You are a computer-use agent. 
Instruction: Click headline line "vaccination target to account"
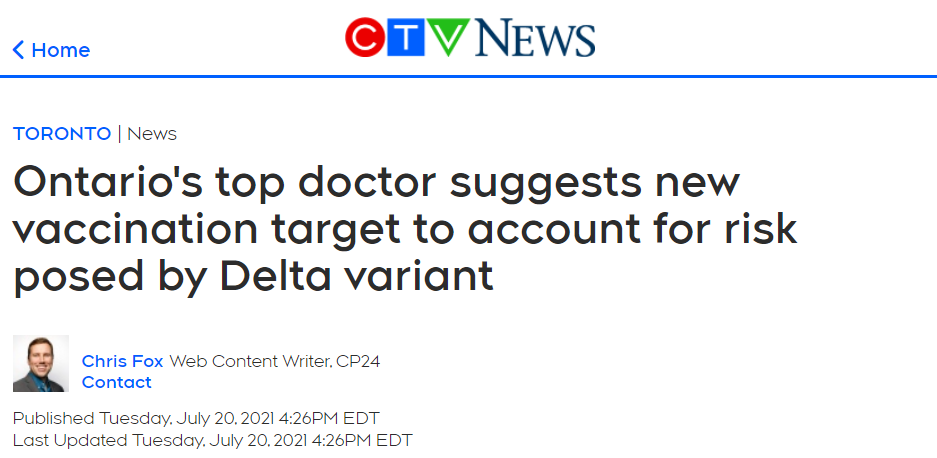[x=405, y=230]
